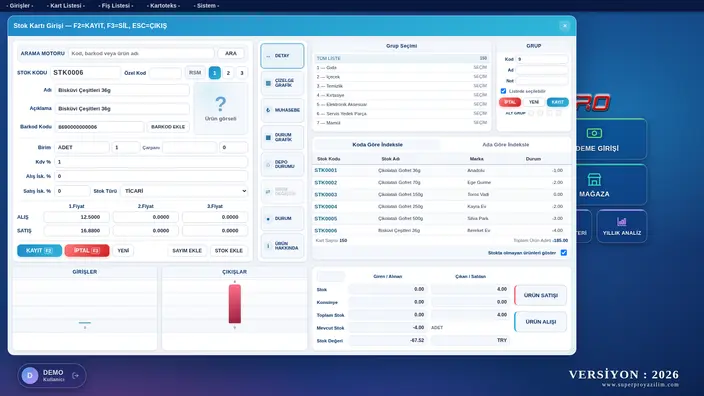The image size is (704, 396).
Task: Open Ürün Hakkında info
Action: pyautogui.click(x=282, y=246)
